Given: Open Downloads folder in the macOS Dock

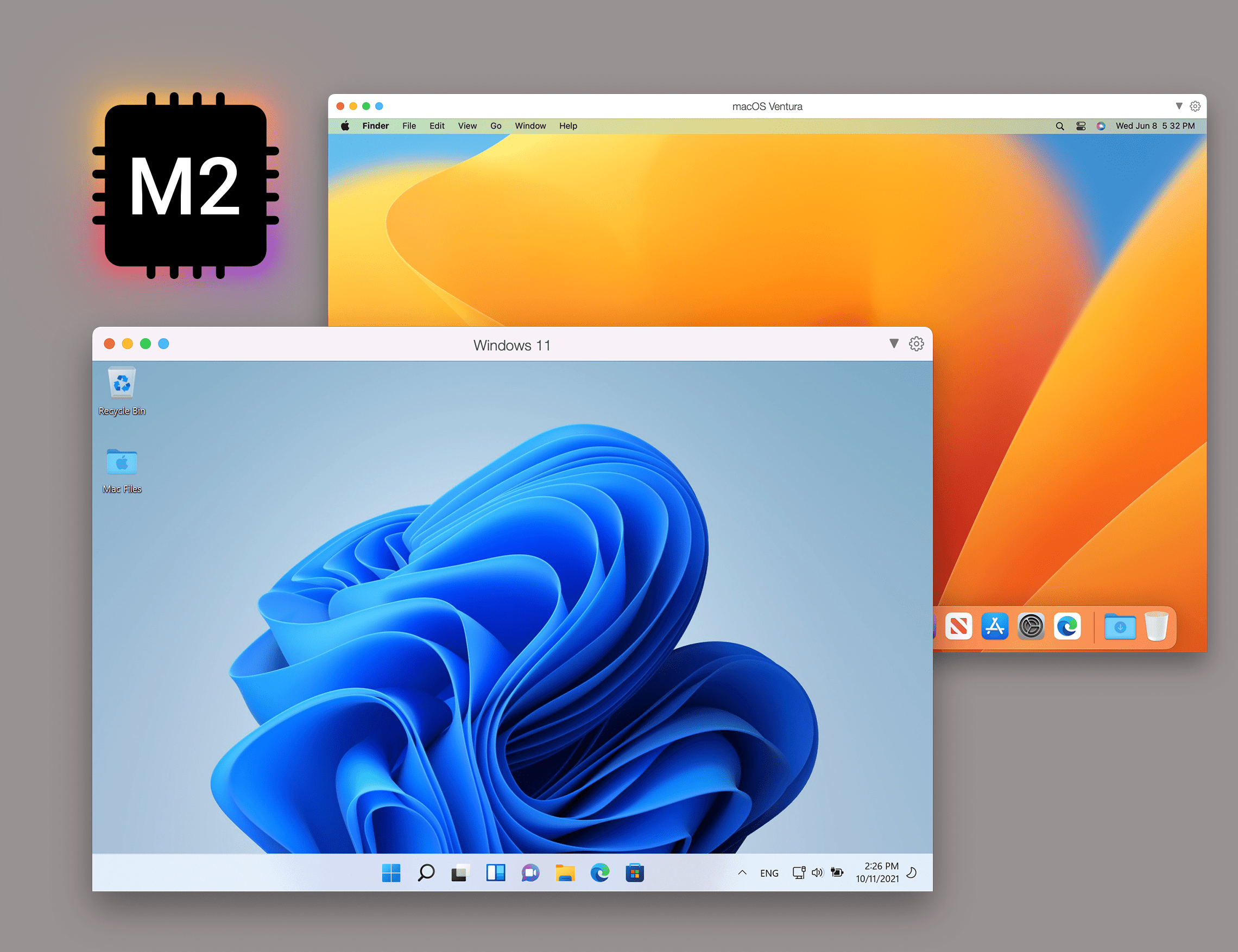Looking at the screenshot, I should pyautogui.click(x=1120, y=627).
